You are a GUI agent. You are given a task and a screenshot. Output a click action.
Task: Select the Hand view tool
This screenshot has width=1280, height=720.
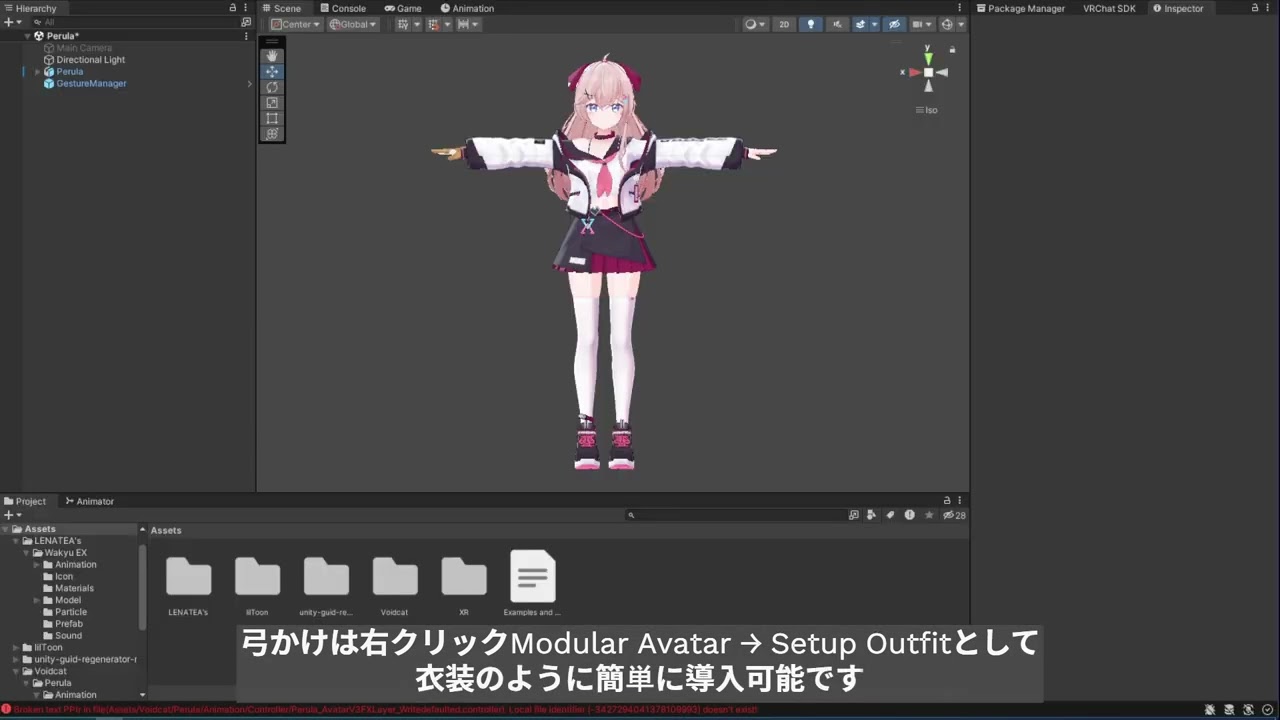(272, 56)
